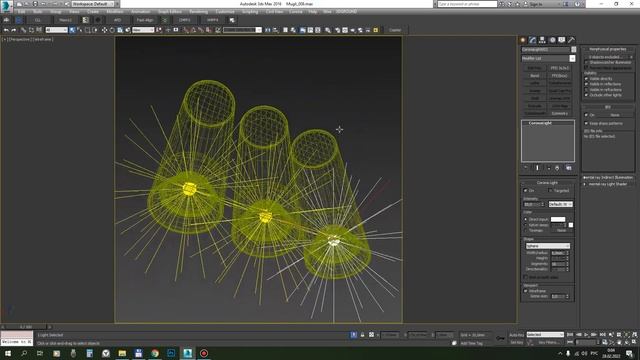Toggle Visible directly checkbox

tap(587, 79)
